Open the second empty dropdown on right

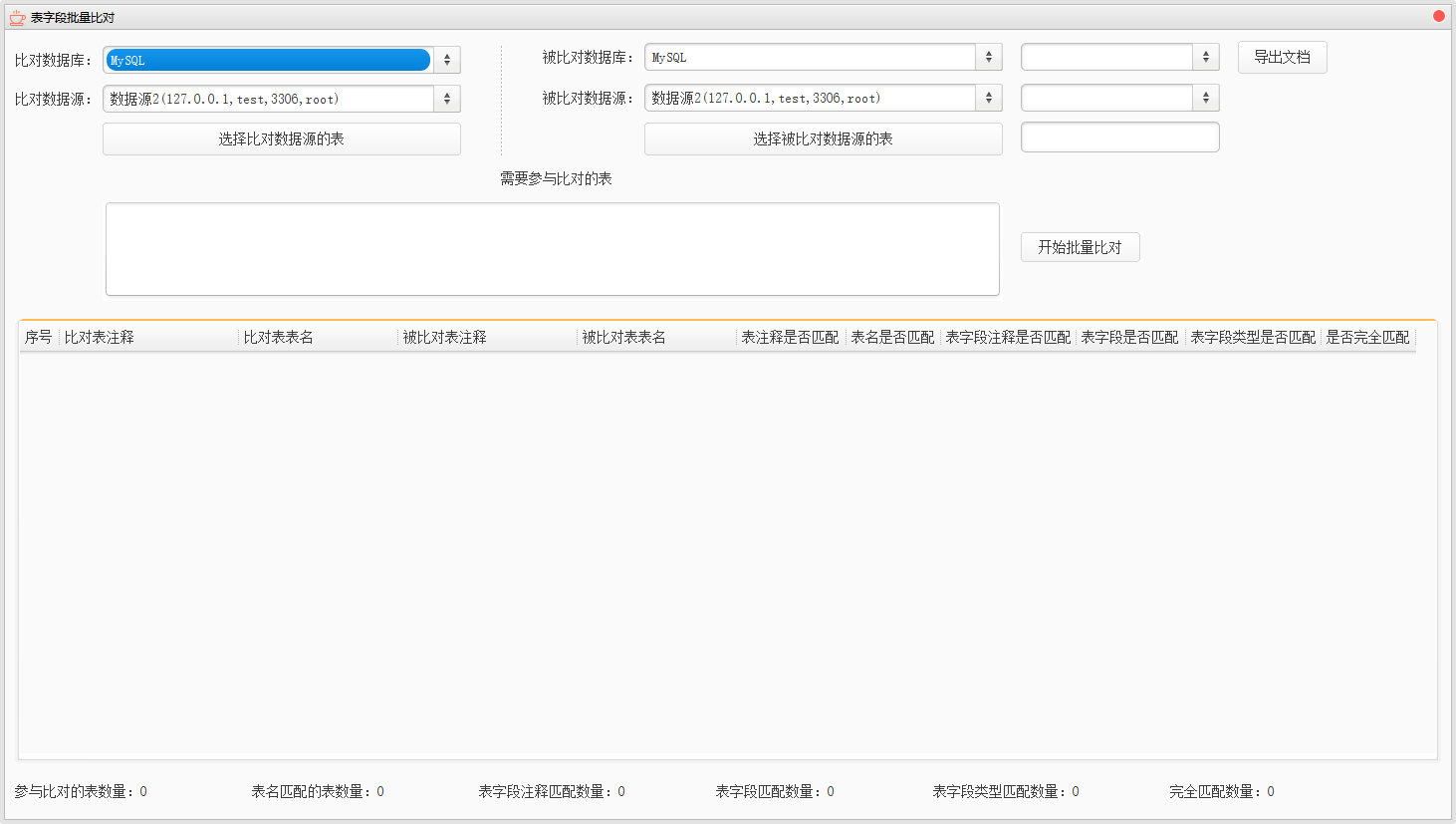[x=1119, y=98]
